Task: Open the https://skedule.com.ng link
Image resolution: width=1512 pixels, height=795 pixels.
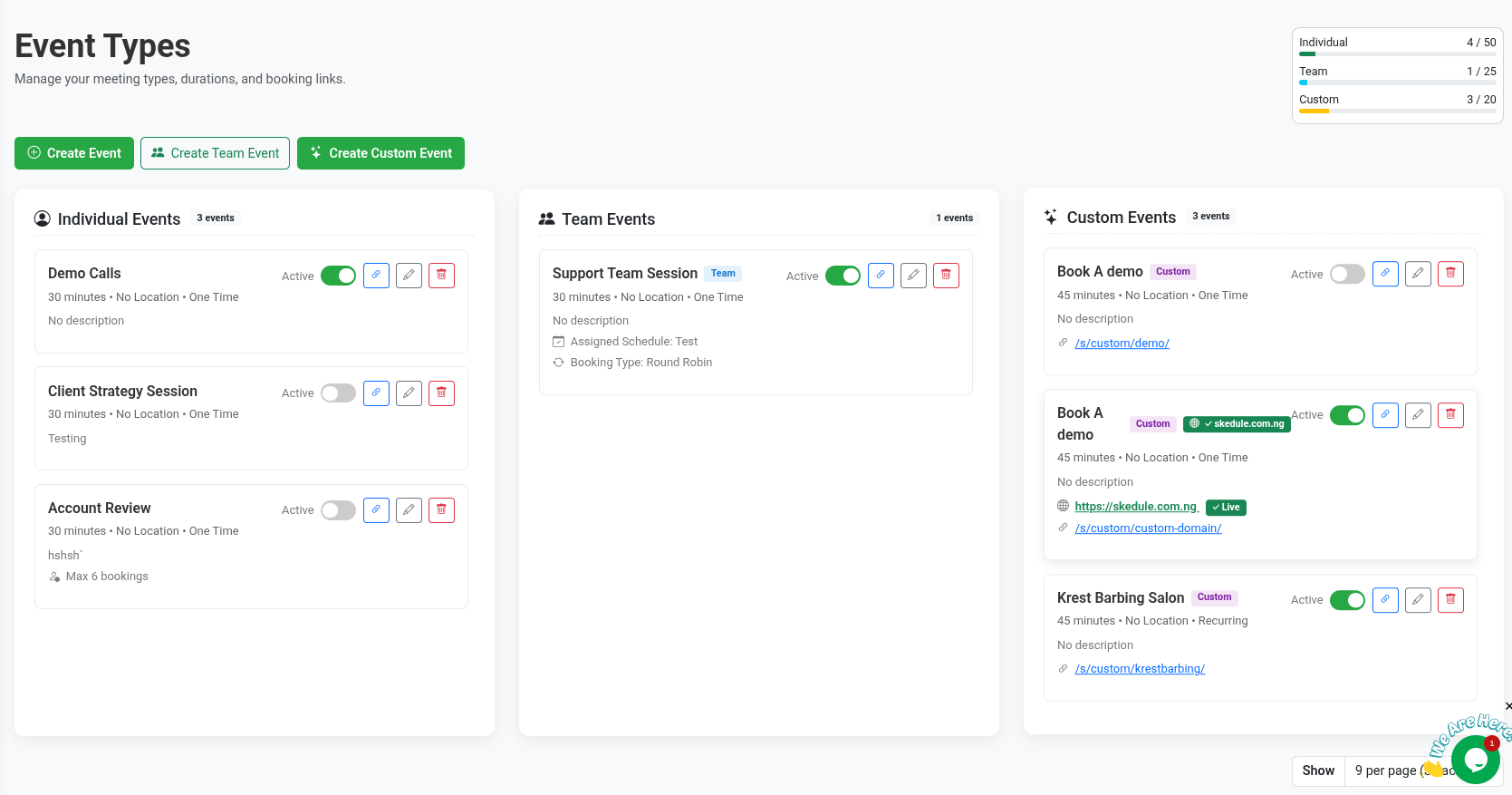Action: pyautogui.click(x=1136, y=507)
